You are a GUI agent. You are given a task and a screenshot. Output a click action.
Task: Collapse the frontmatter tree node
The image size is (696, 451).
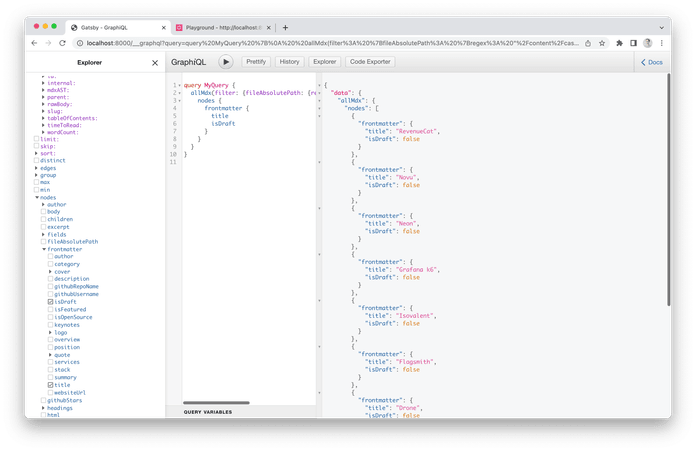click(x=44, y=249)
